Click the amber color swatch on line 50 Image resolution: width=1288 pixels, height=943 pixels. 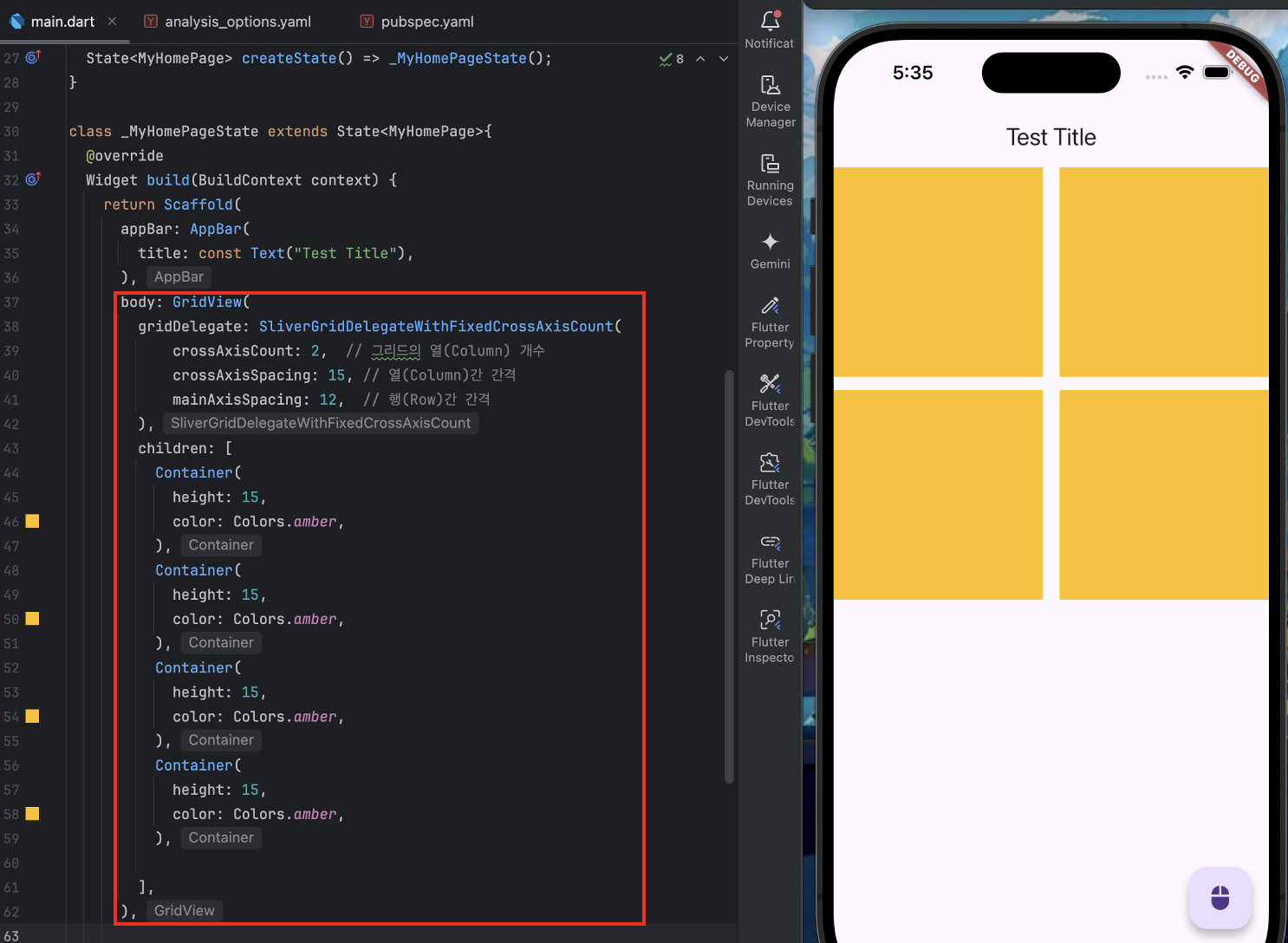[32, 619]
